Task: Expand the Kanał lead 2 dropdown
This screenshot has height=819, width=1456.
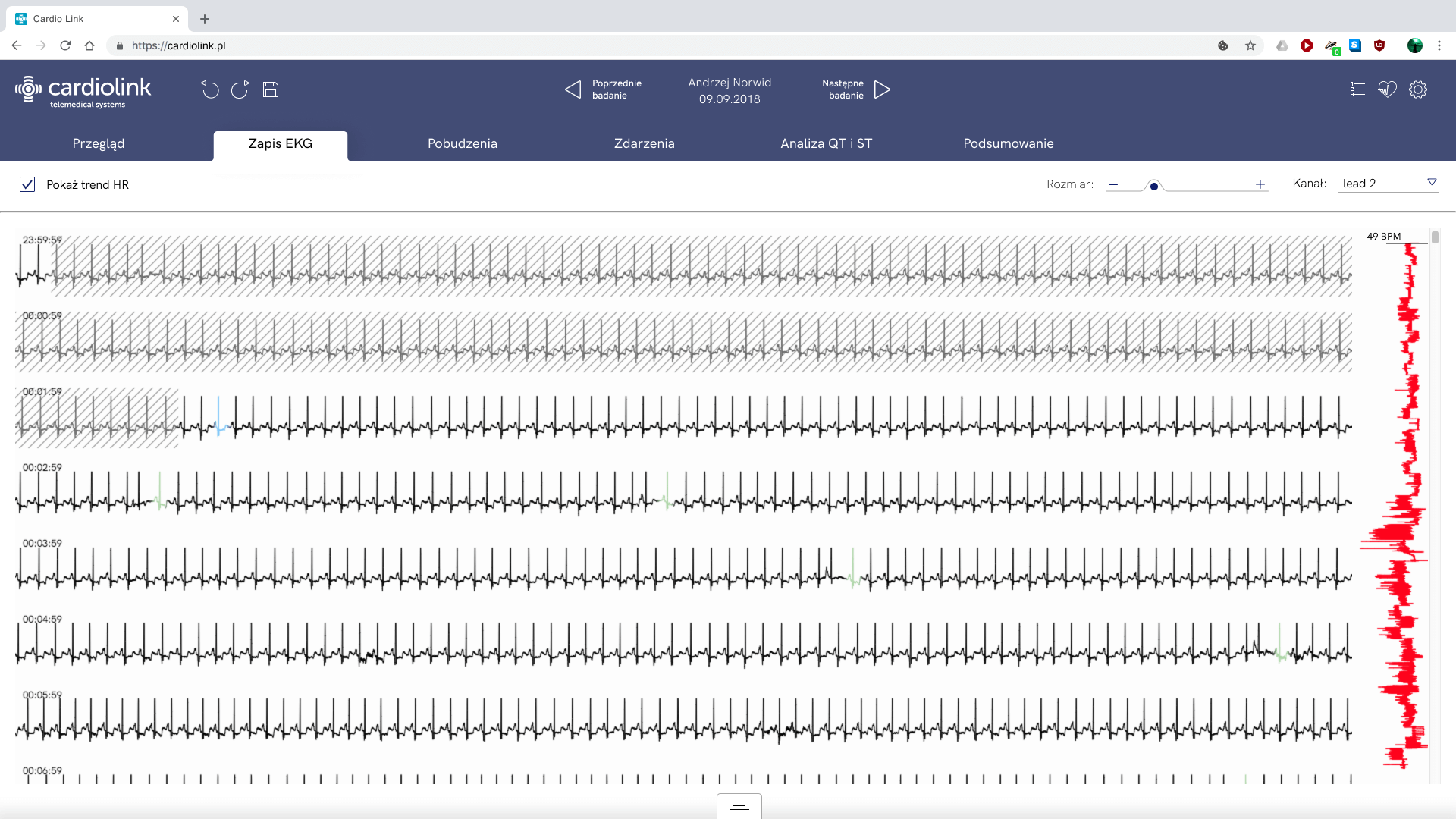Action: [1432, 183]
